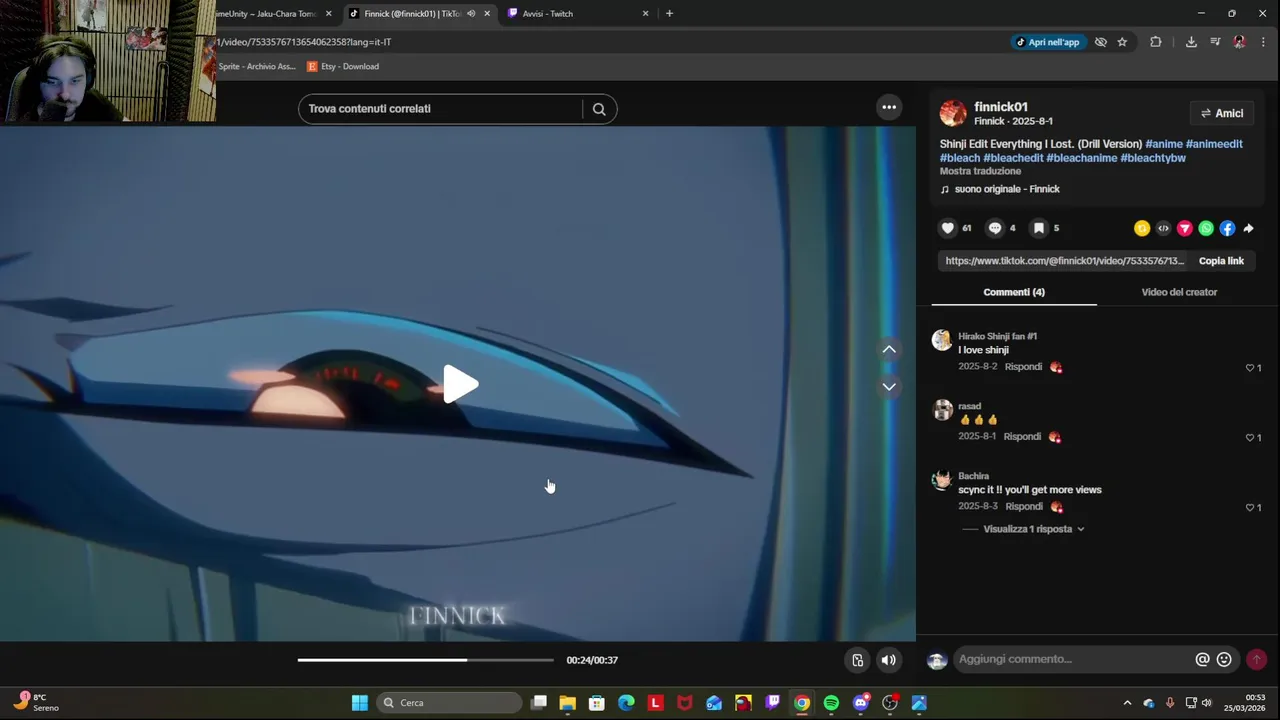Viewport: 1280px width, 720px height.
Task: Expand Visualizza 1 risposta
Action: pyautogui.click(x=1033, y=529)
